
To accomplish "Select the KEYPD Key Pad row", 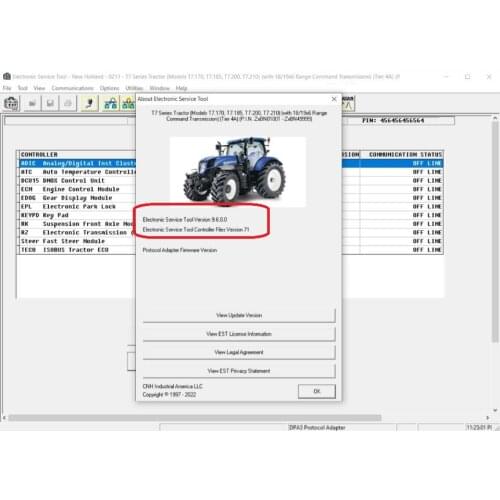I will click(77, 215).
